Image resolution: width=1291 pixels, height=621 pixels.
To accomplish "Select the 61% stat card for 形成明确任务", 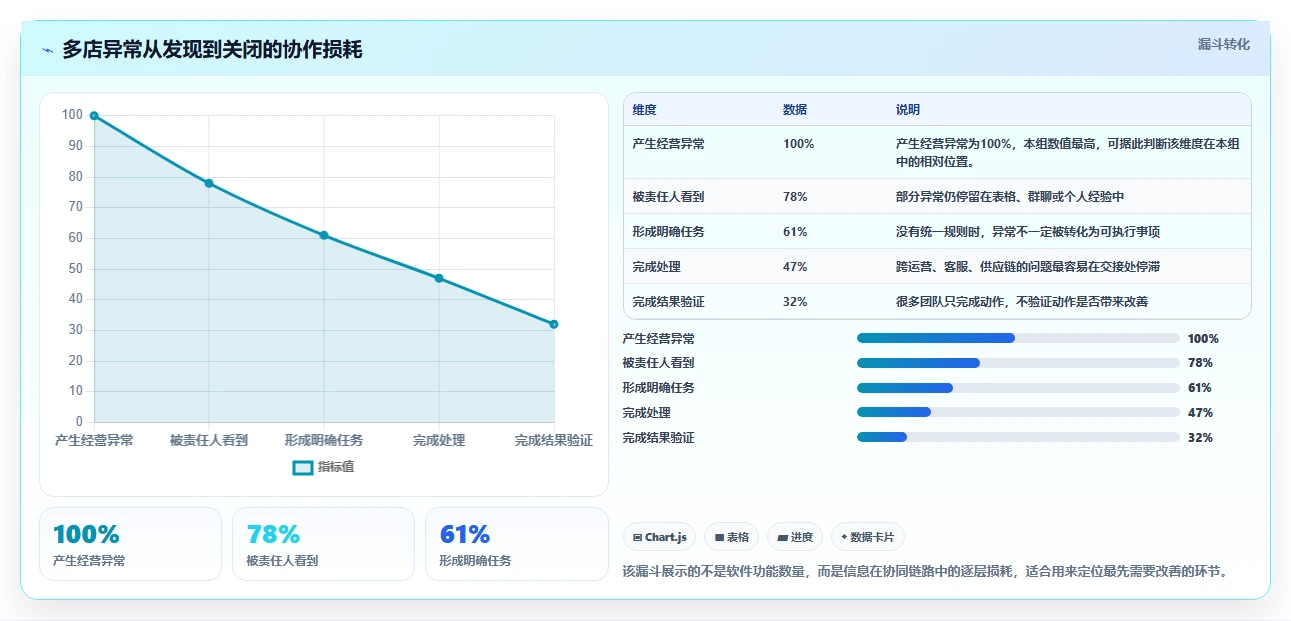I will 516,544.
